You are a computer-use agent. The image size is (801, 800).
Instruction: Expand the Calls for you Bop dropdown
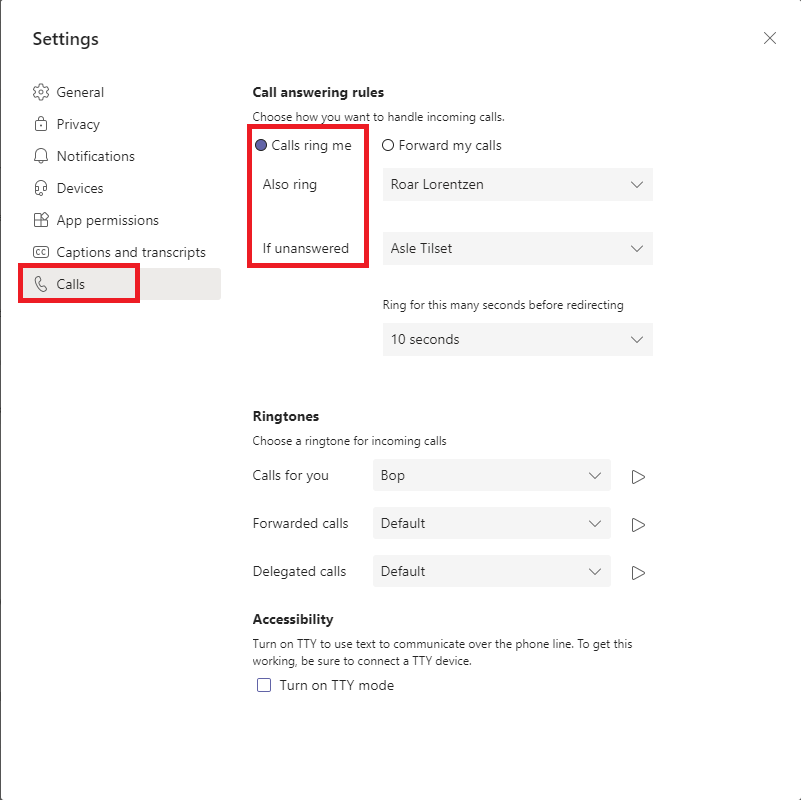pyautogui.click(x=491, y=475)
